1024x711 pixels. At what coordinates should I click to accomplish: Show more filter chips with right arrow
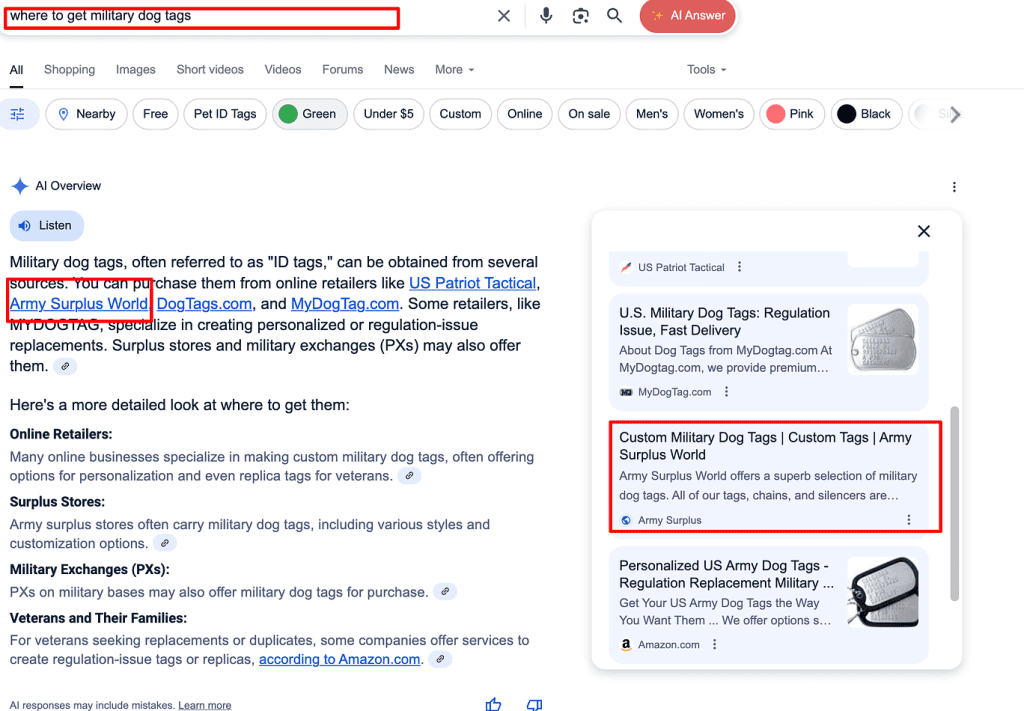pos(955,114)
